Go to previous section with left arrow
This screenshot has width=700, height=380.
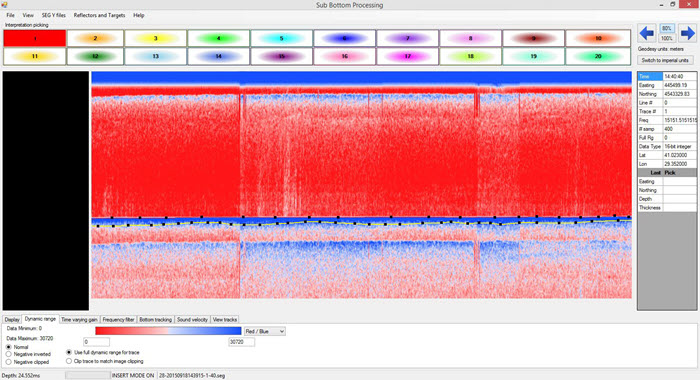coord(647,33)
